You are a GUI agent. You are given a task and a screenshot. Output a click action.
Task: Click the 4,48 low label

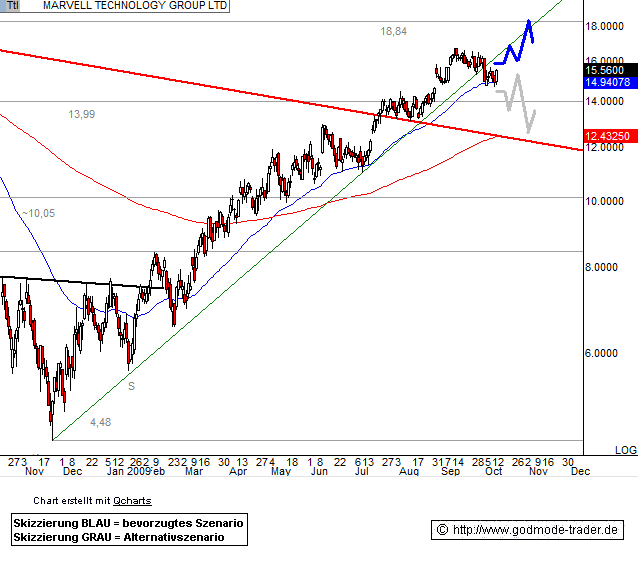[x=101, y=422]
